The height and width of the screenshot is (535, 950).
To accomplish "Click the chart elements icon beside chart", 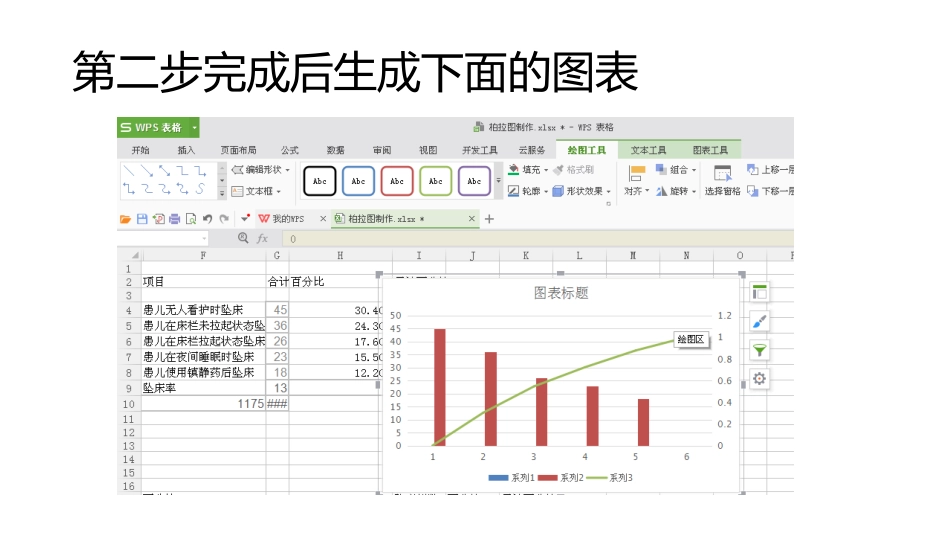I will click(760, 293).
